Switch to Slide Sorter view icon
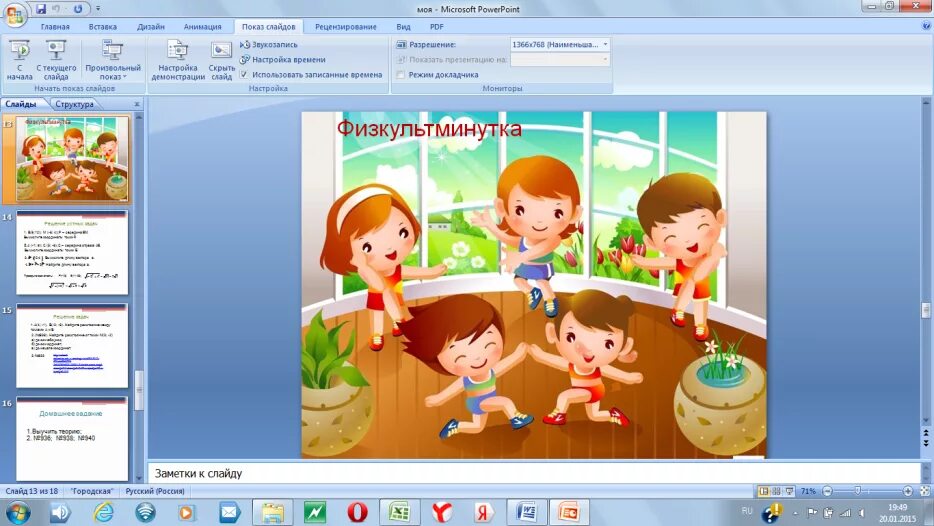934x526 pixels. tap(776, 491)
